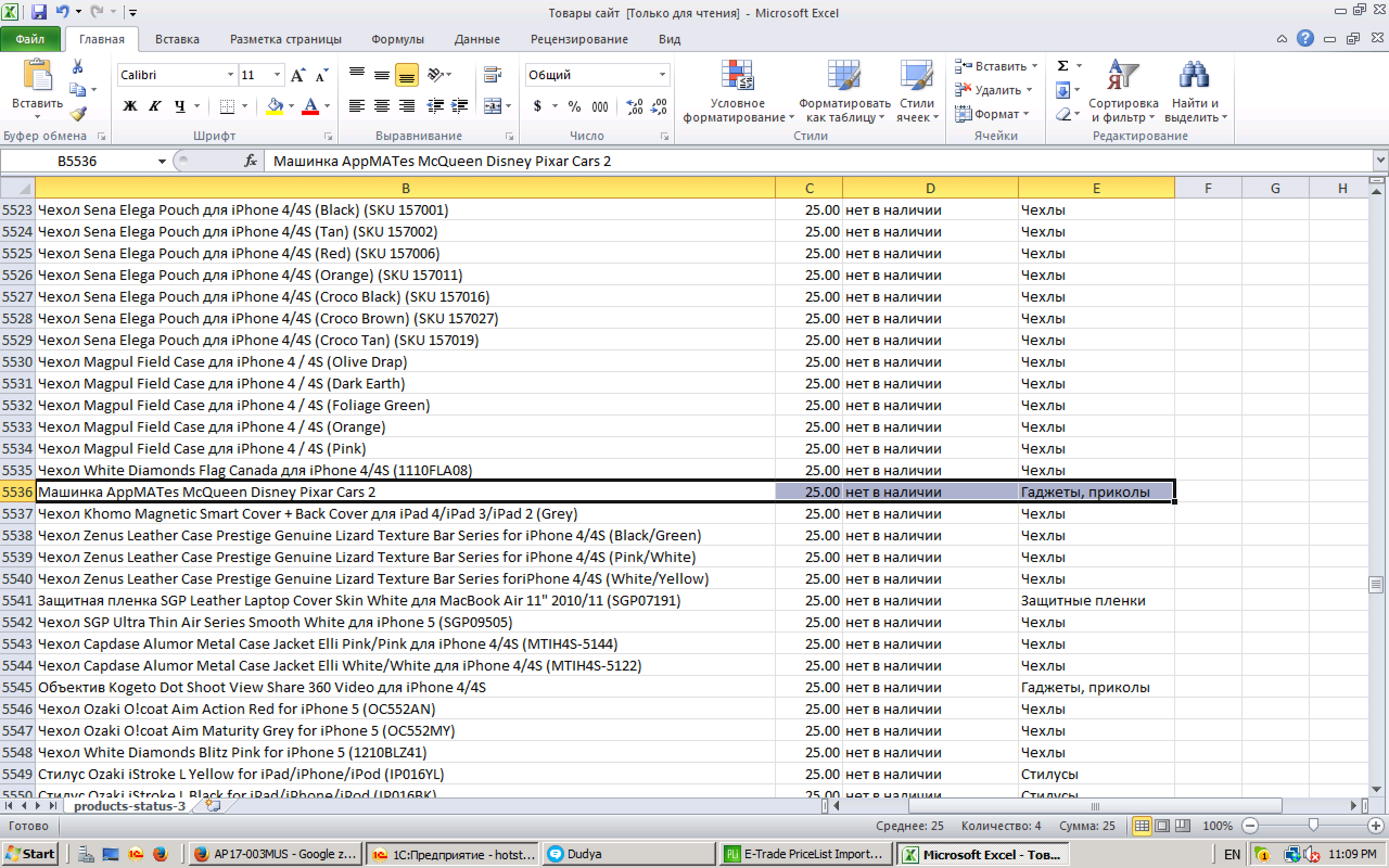
Task: Click the Excel Help question mark
Action: point(1304,39)
